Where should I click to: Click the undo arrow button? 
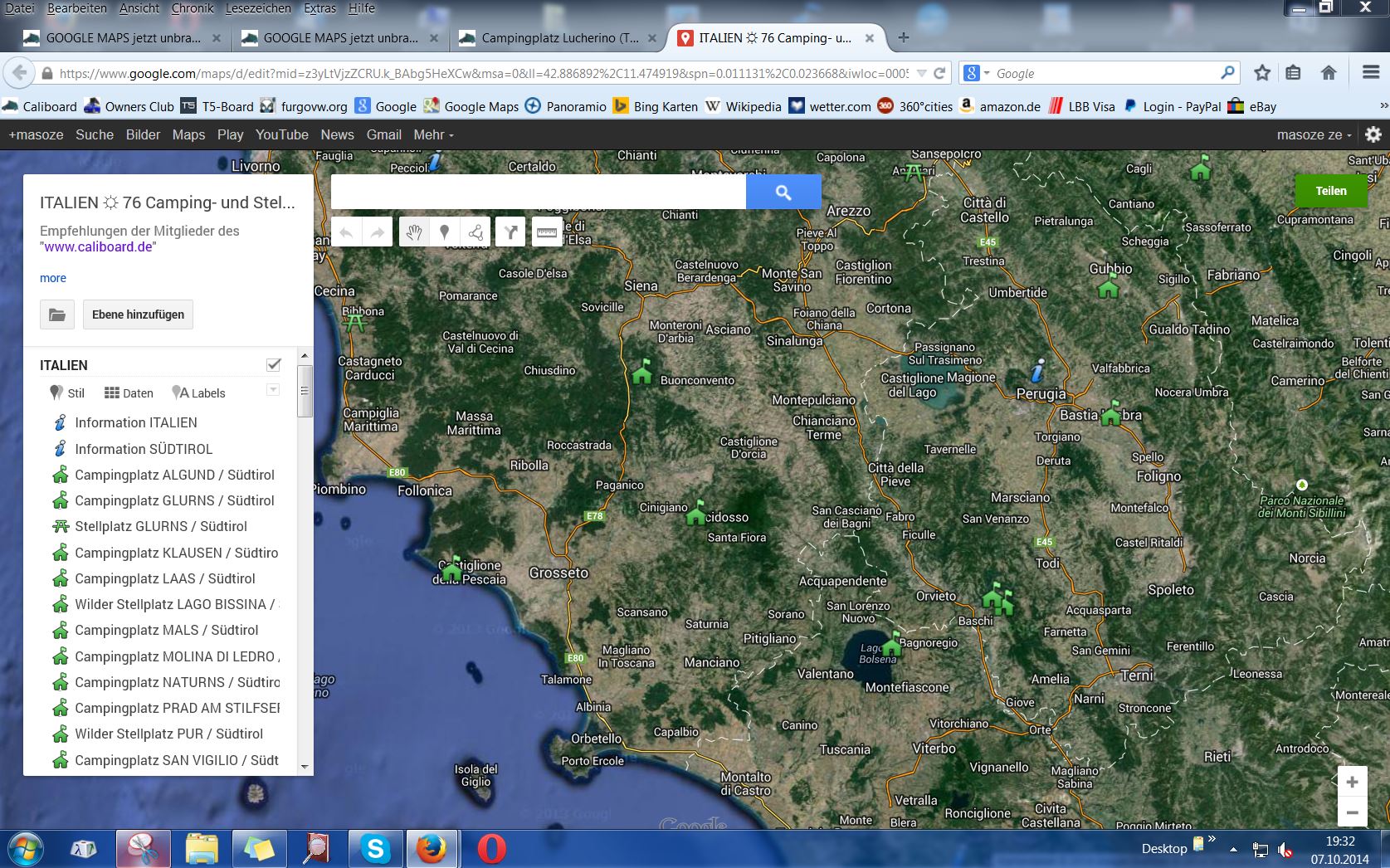click(x=347, y=232)
